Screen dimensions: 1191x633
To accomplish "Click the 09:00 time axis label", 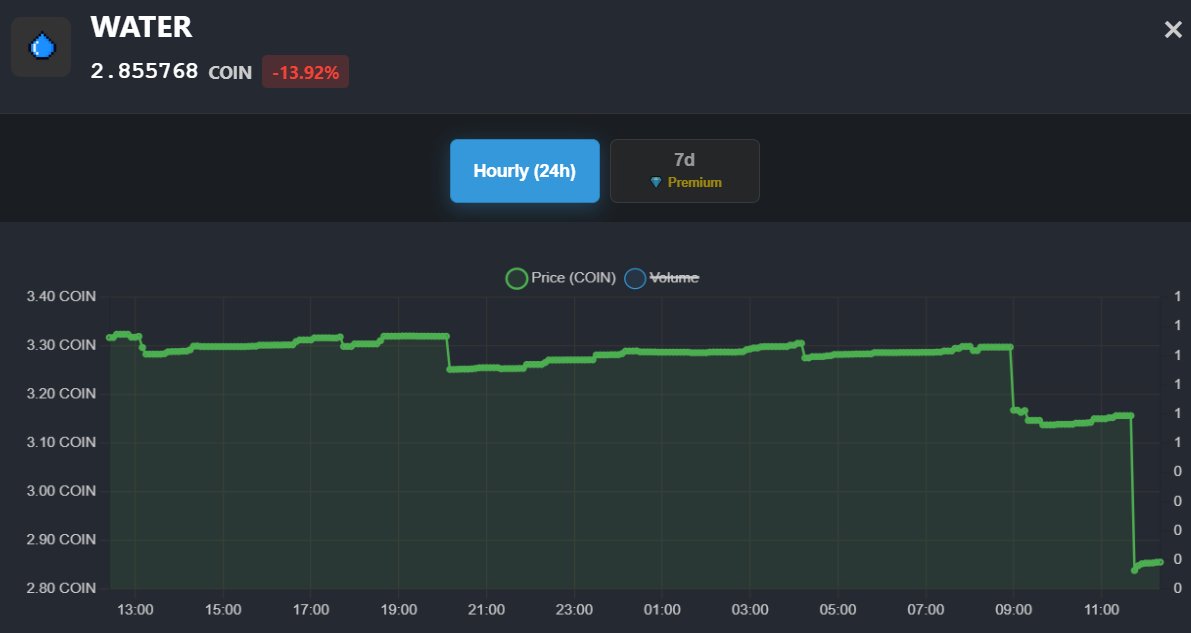I will [x=1013, y=609].
